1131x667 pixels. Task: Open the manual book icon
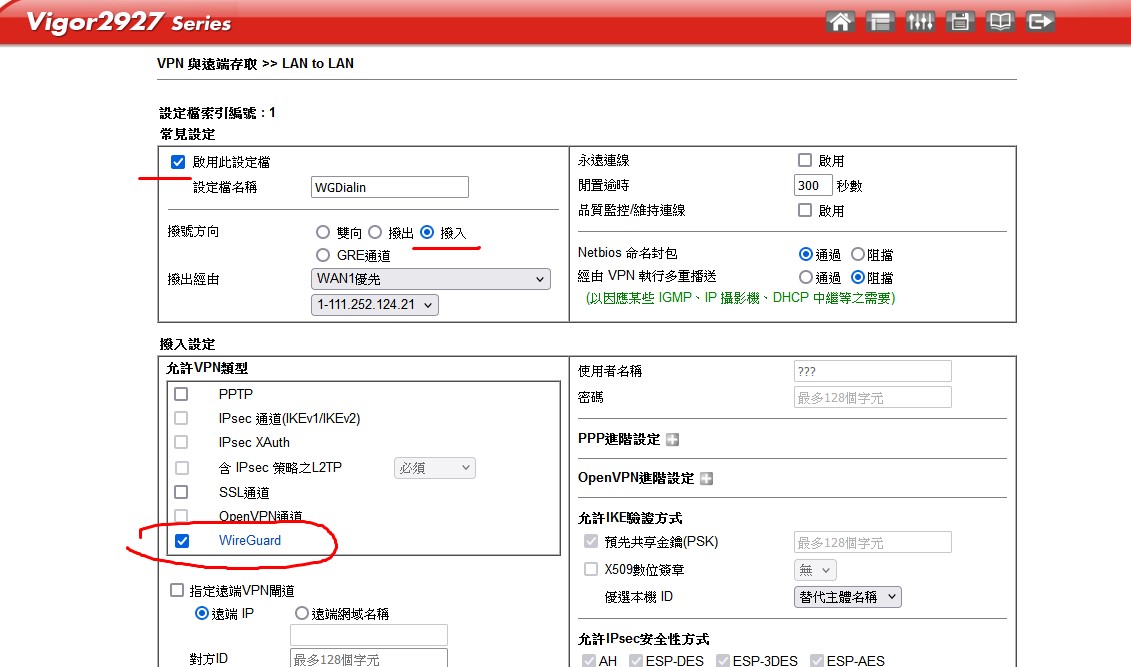click(1000, 21)
